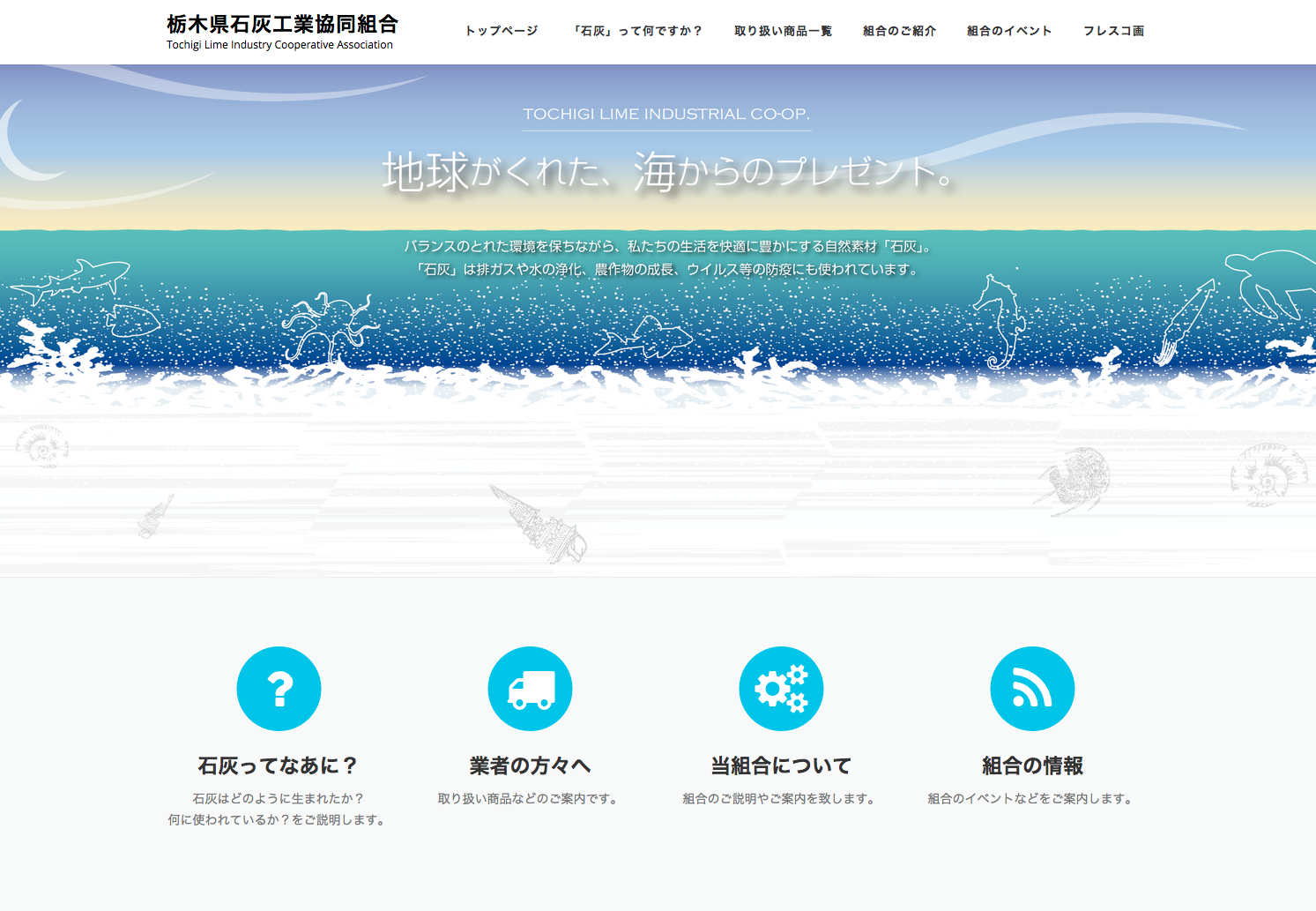Open the 「石灰」って何ですか？ menu item
Screen dimensions: 1316x911
636,31
